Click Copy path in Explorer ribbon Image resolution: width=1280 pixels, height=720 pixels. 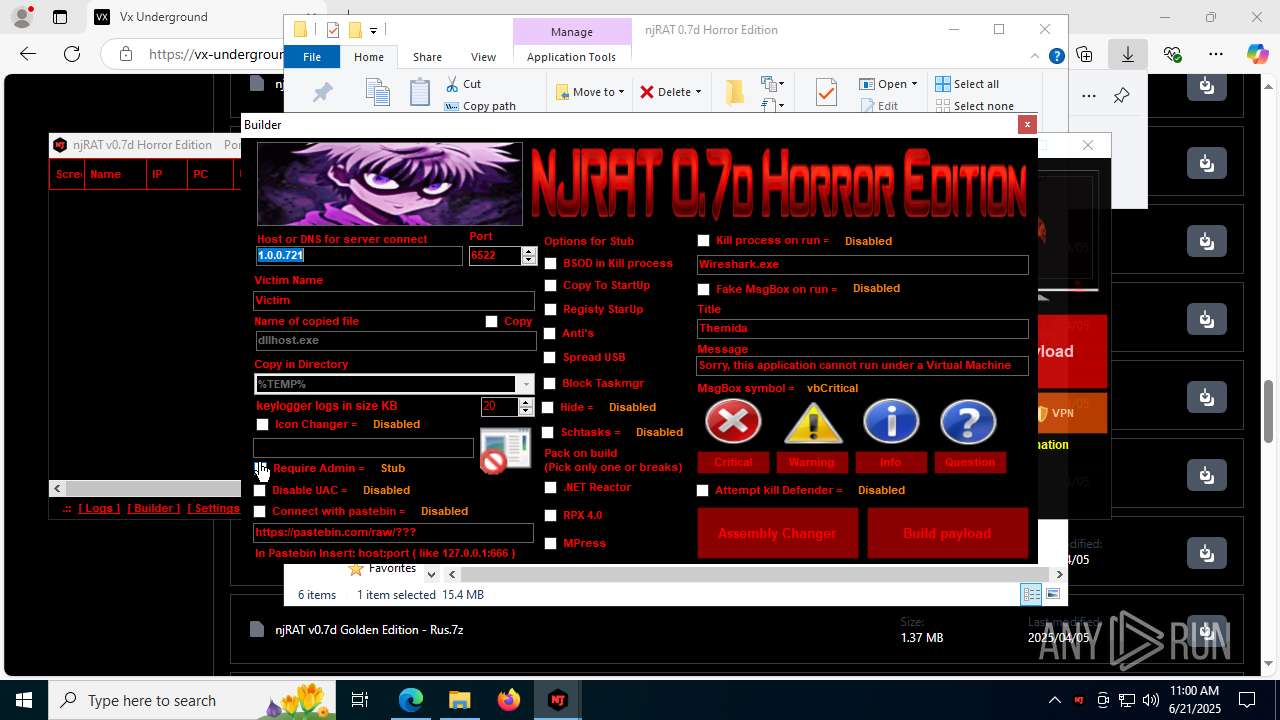point(480,106)
